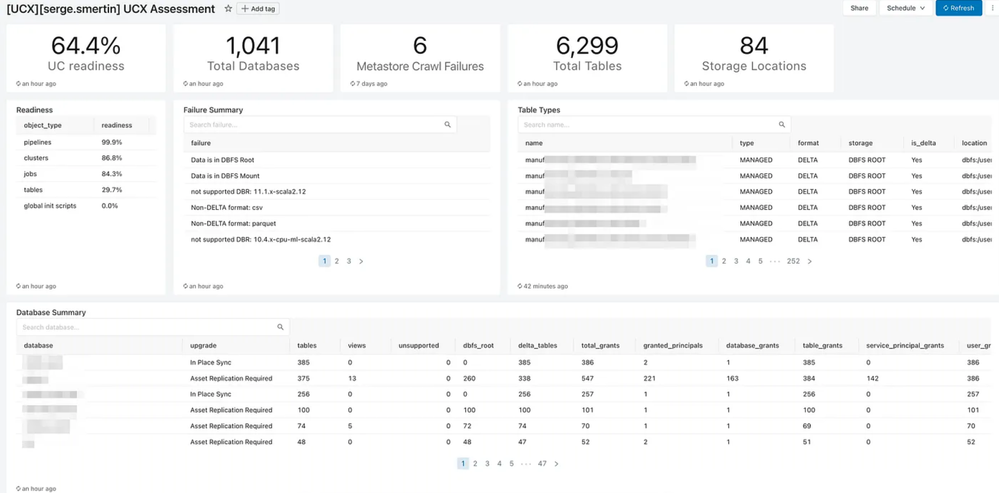
Task: Click the 'Non-DELTA format: parquet' row
Action: coord(336,224)
